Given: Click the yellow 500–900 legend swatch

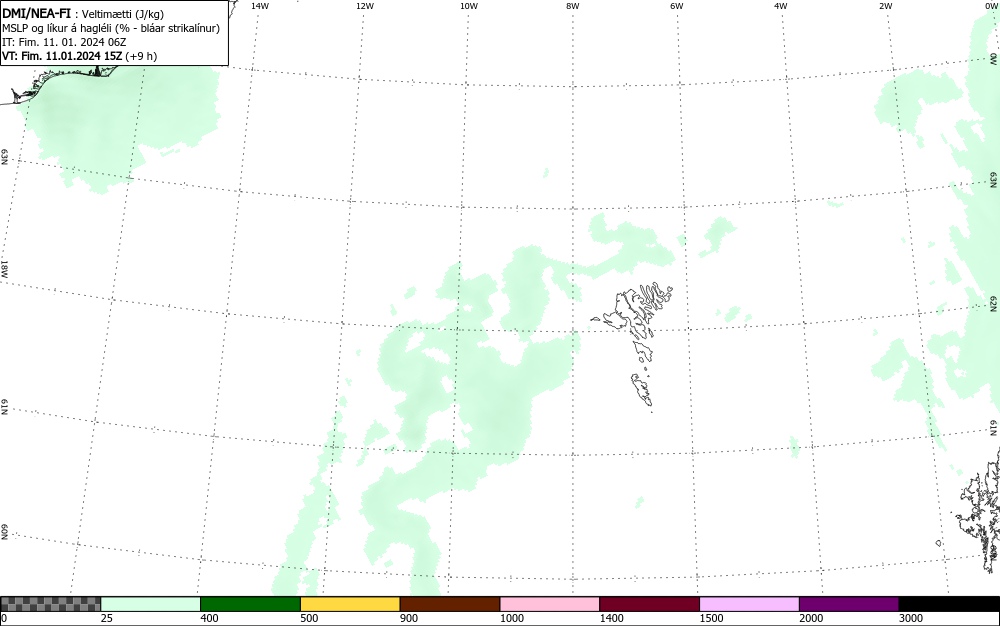Looking at the screenshot, I should 350,604.
